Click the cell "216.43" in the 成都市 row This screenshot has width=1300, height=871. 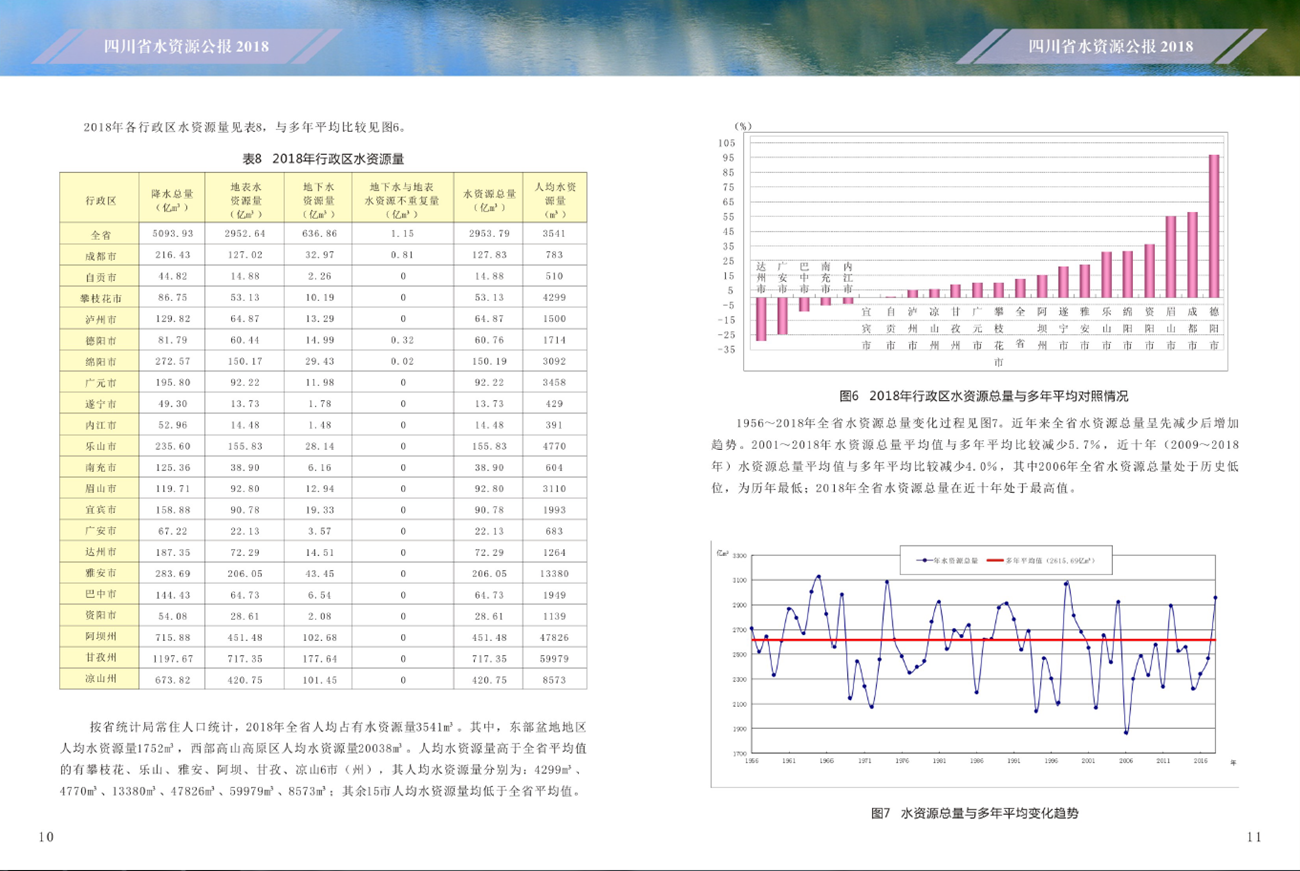click(x=172, y=255)
